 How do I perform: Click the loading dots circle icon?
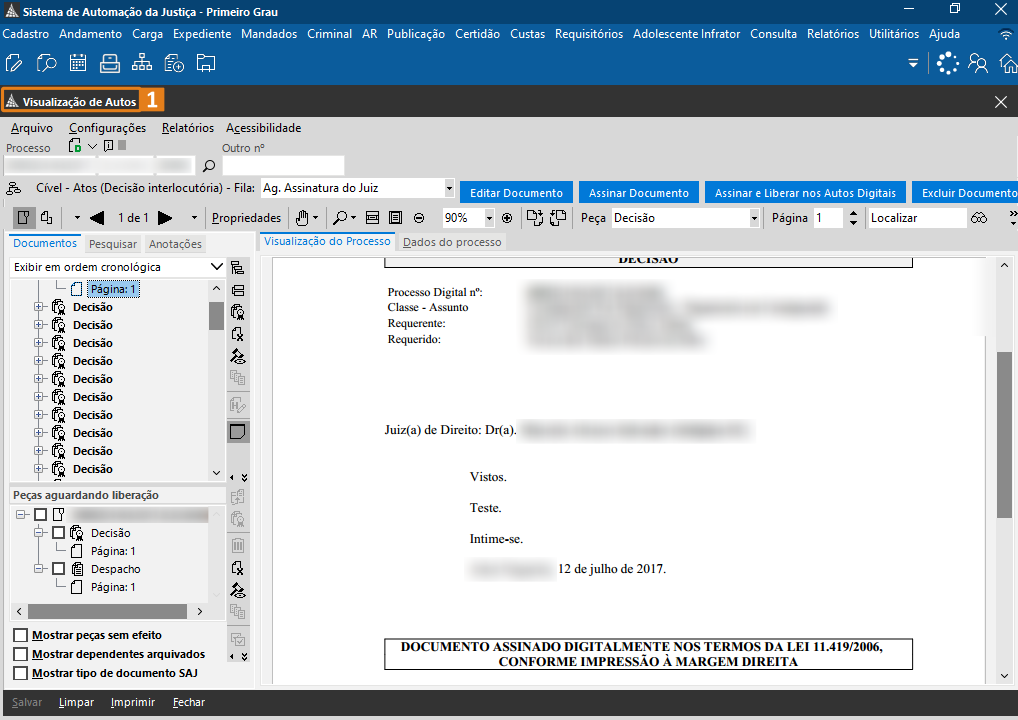pyautogui.click(x=948, y=64)
